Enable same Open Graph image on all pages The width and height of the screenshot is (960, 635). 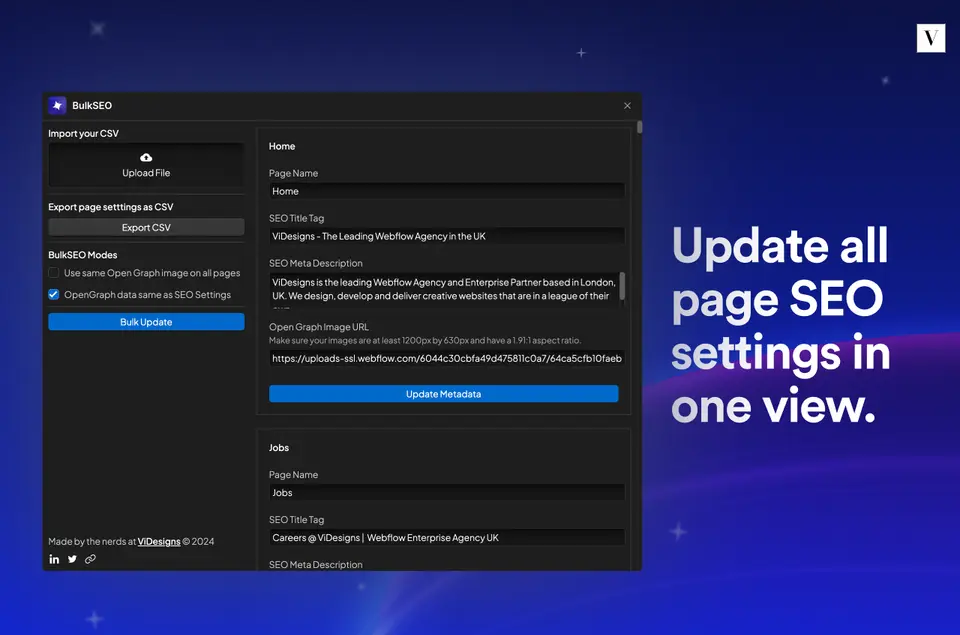pos(54,272)
